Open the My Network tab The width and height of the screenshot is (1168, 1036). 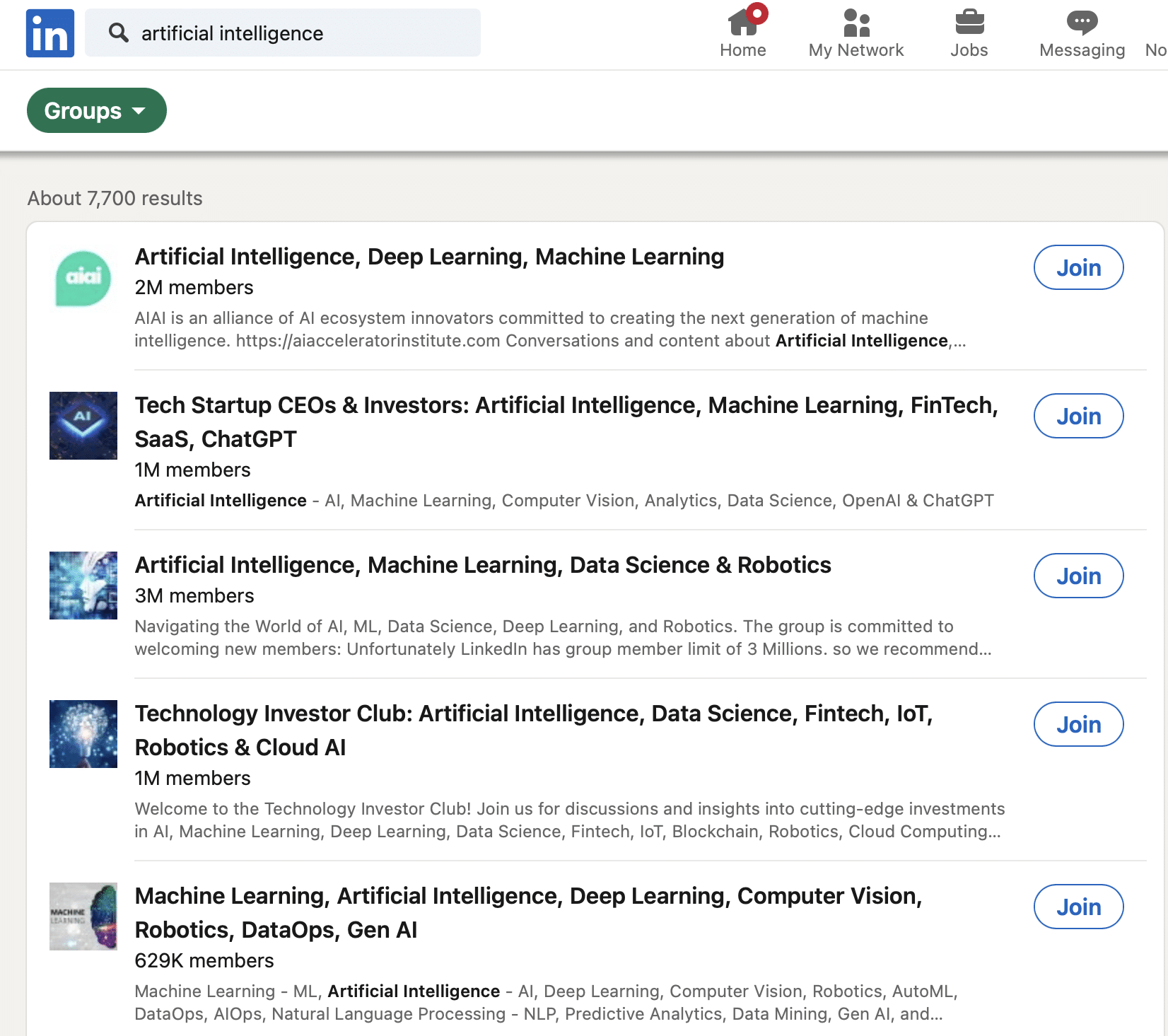(856, 33)
